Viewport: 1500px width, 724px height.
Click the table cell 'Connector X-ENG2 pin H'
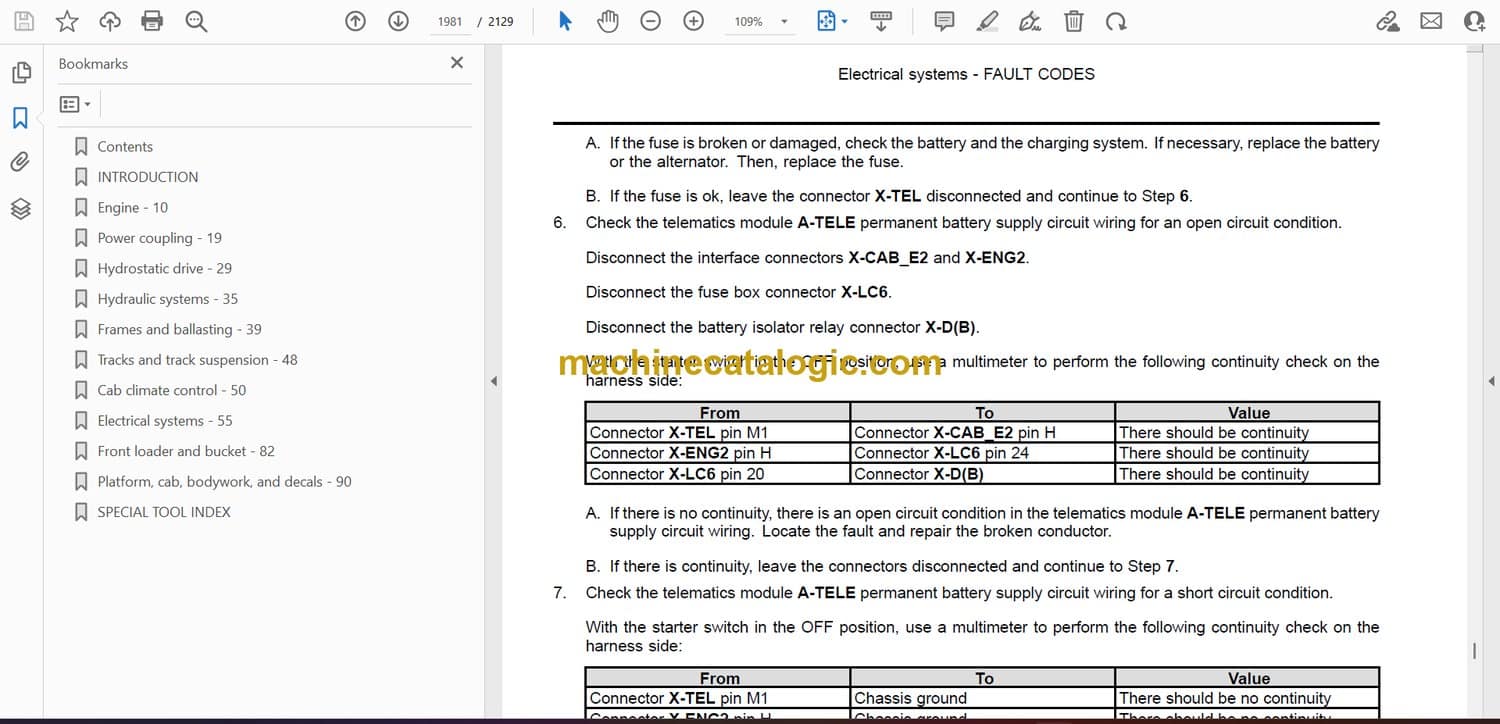tap(717, 453)
